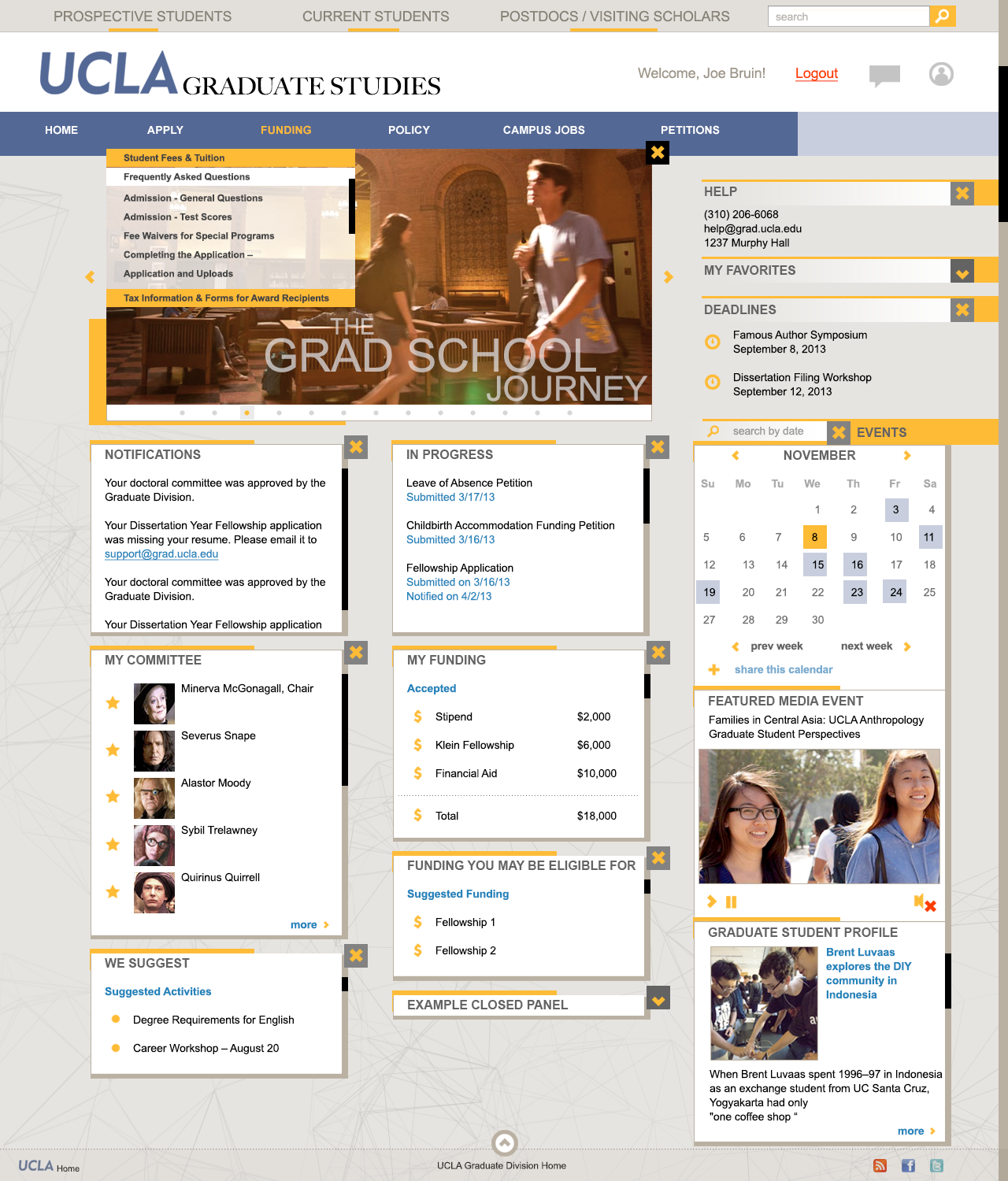Select November 8 on the calendar
Screen dimensions: 1008x1181
[x=815, y=537]
